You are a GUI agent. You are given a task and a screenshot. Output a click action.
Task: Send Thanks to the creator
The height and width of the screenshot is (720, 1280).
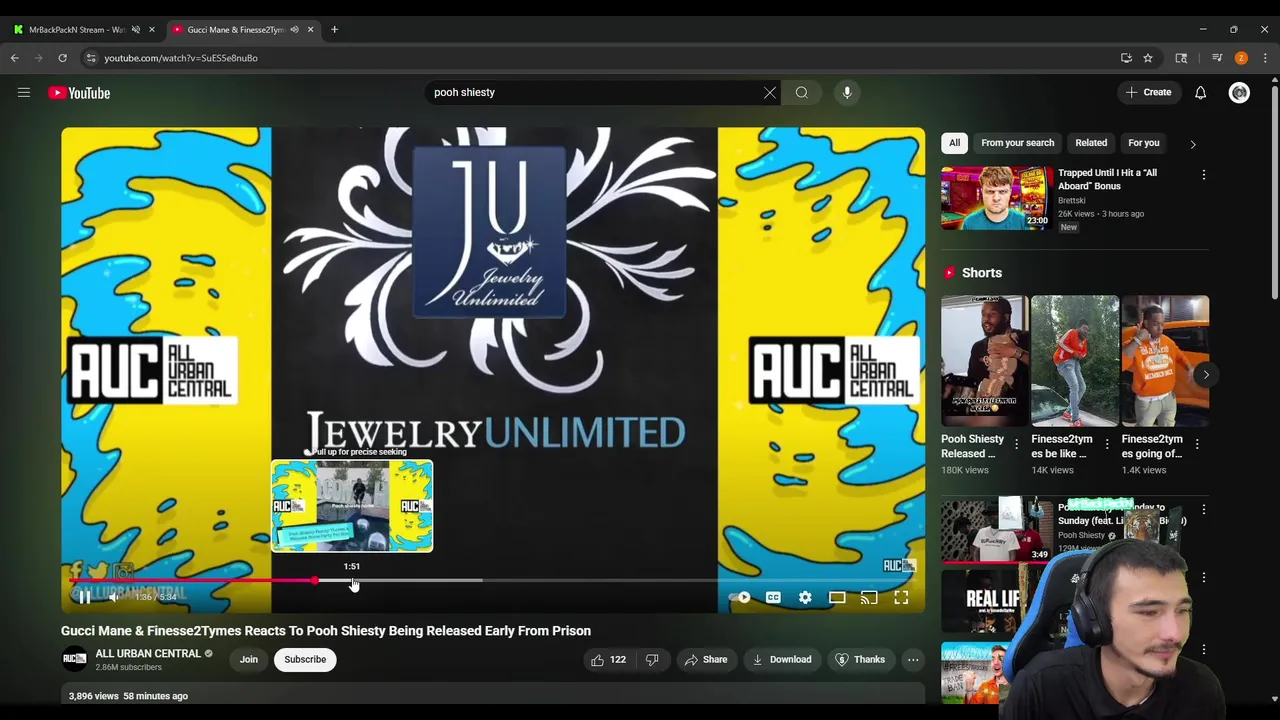tap(860, 659)
